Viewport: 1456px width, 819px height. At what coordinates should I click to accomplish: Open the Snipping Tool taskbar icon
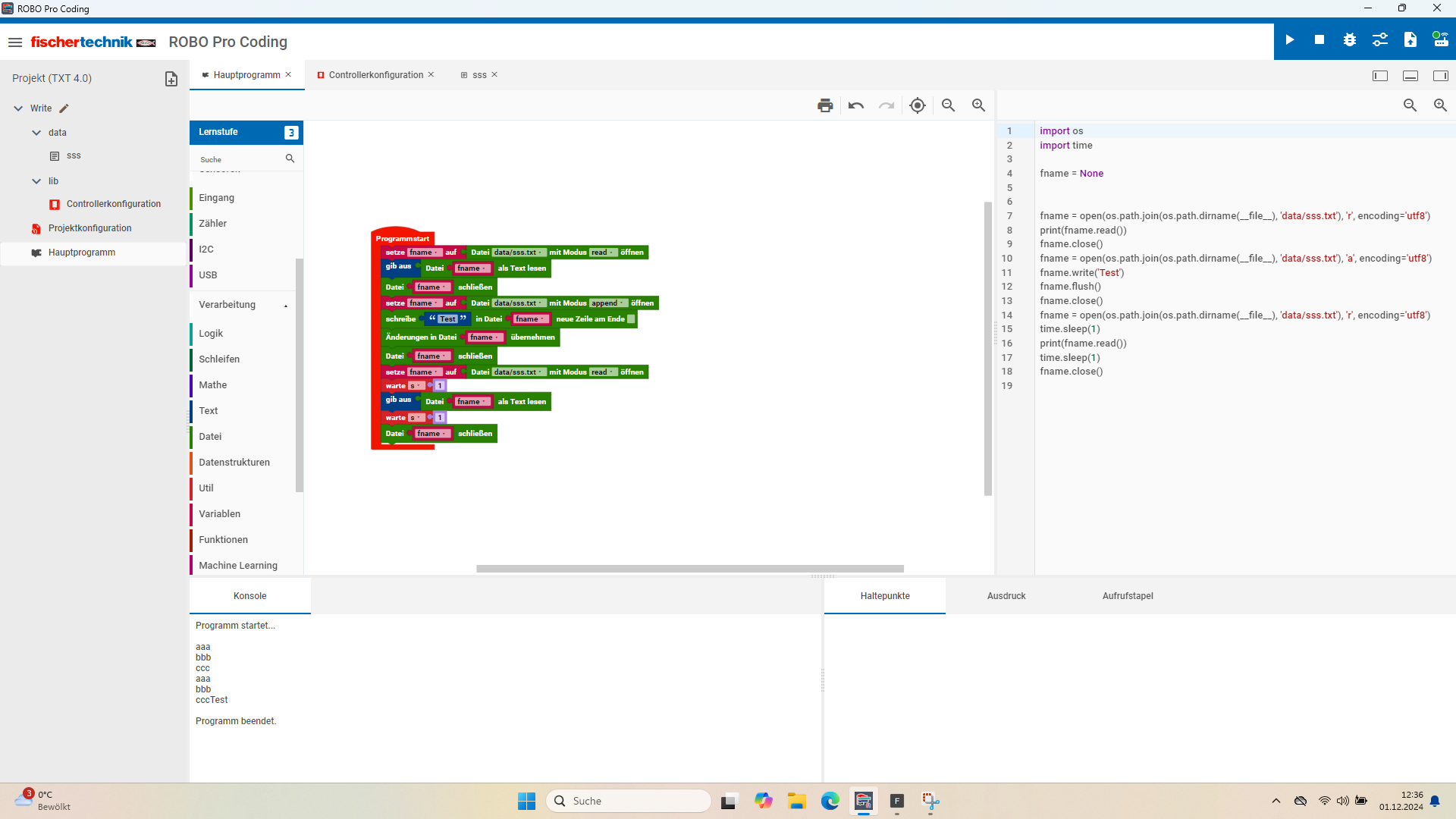coord(930,801)
